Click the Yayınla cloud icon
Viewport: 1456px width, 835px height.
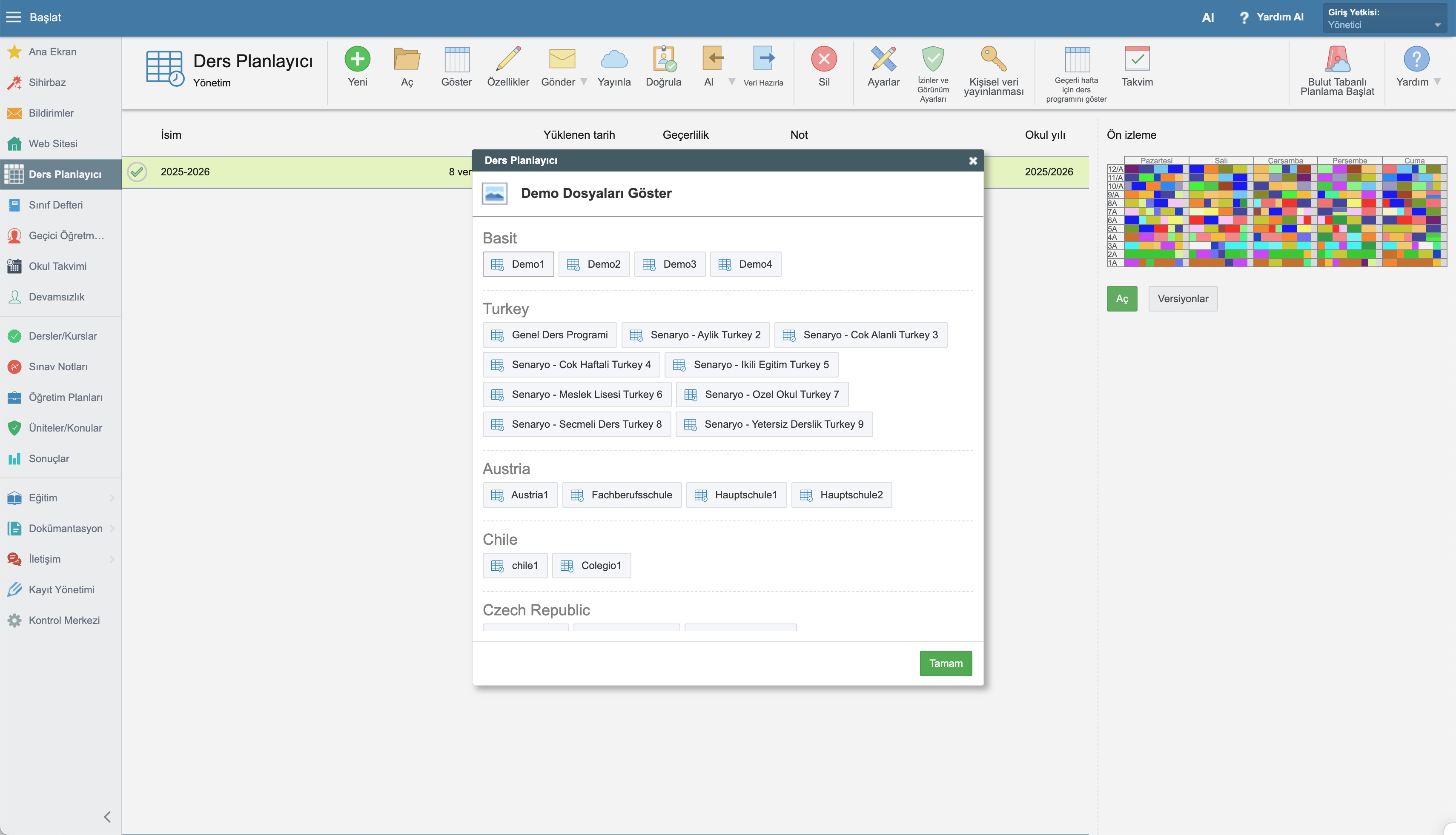614,58
